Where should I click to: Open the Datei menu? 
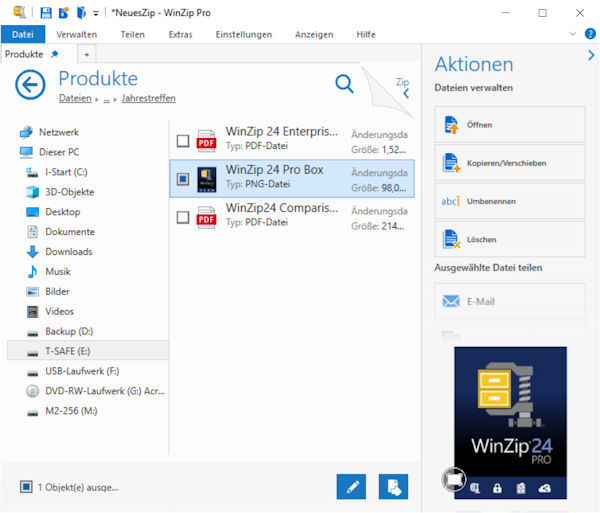pos(23,34)
